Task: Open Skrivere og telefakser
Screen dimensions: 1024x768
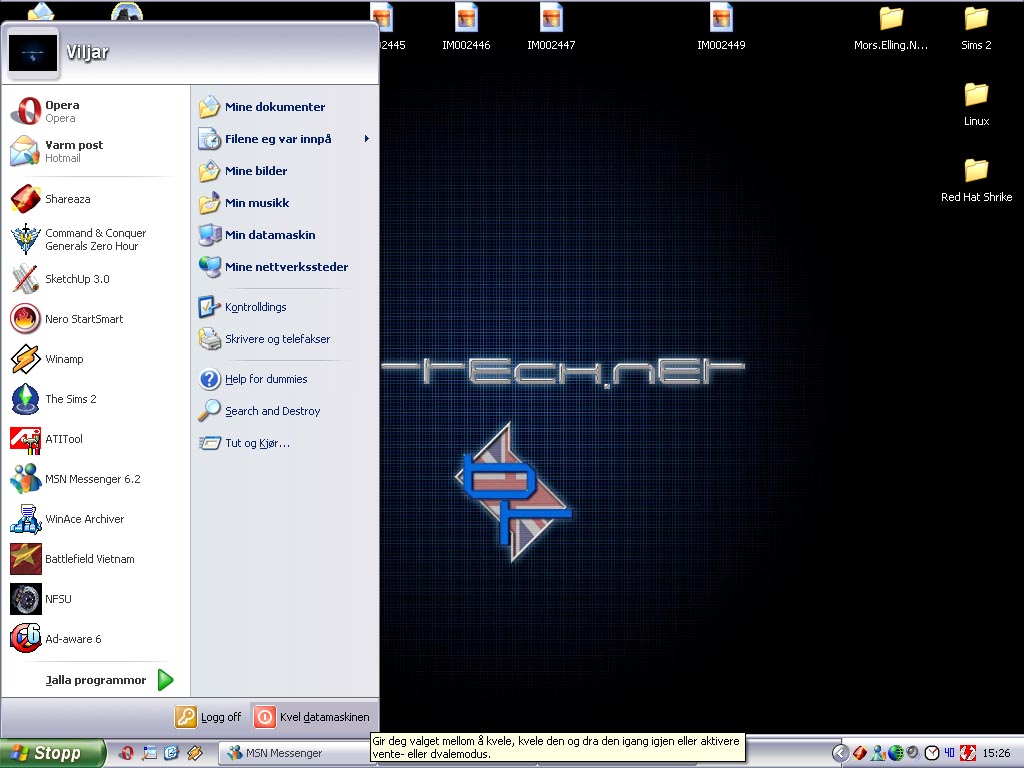Action: pos(285,338)
